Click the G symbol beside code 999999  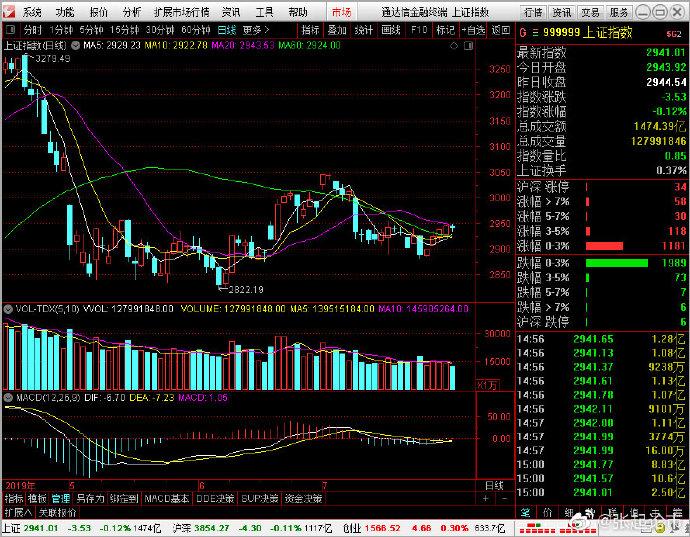521,33
